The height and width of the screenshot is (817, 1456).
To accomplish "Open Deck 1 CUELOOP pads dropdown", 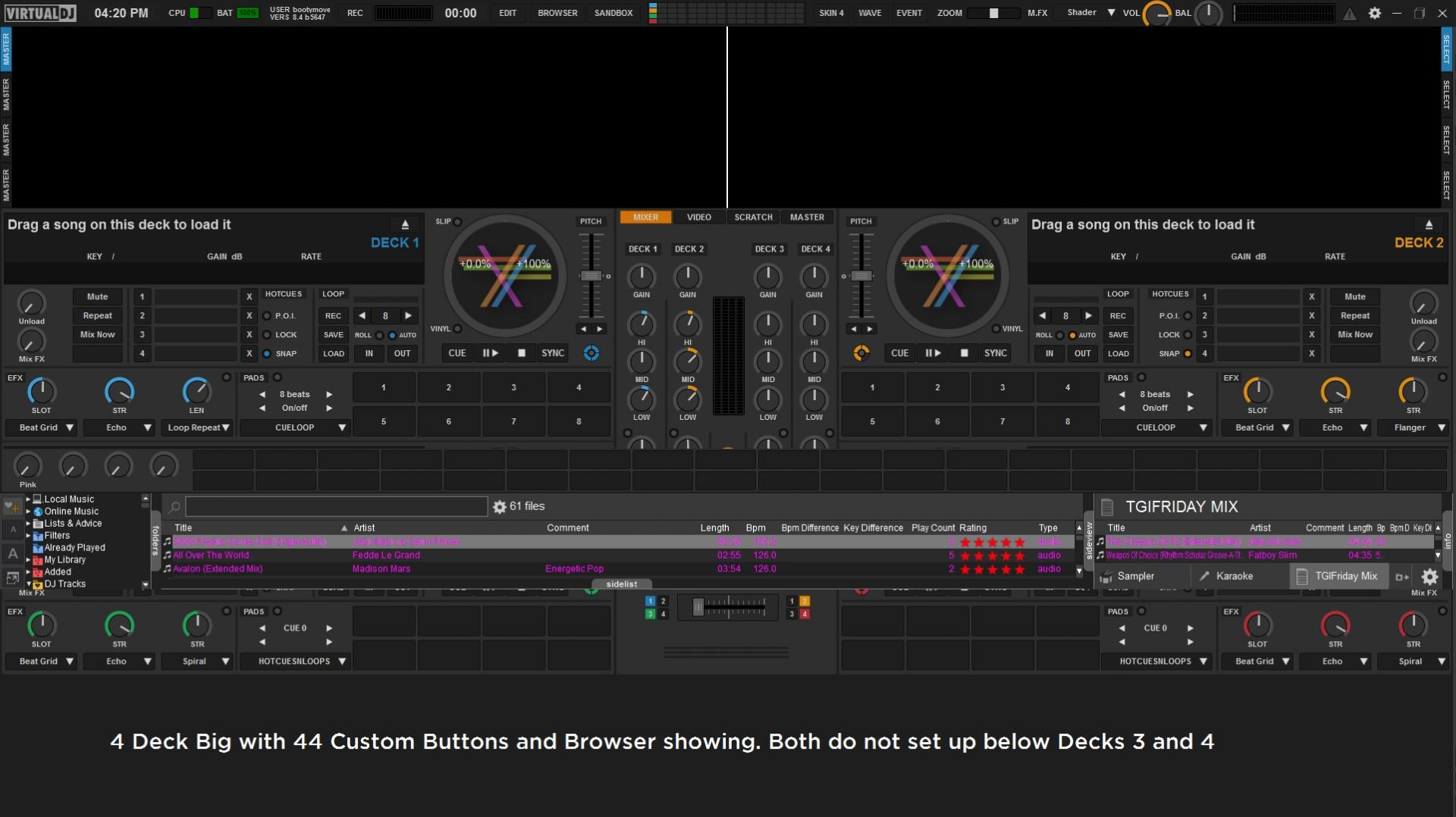I will coord(294,428).
